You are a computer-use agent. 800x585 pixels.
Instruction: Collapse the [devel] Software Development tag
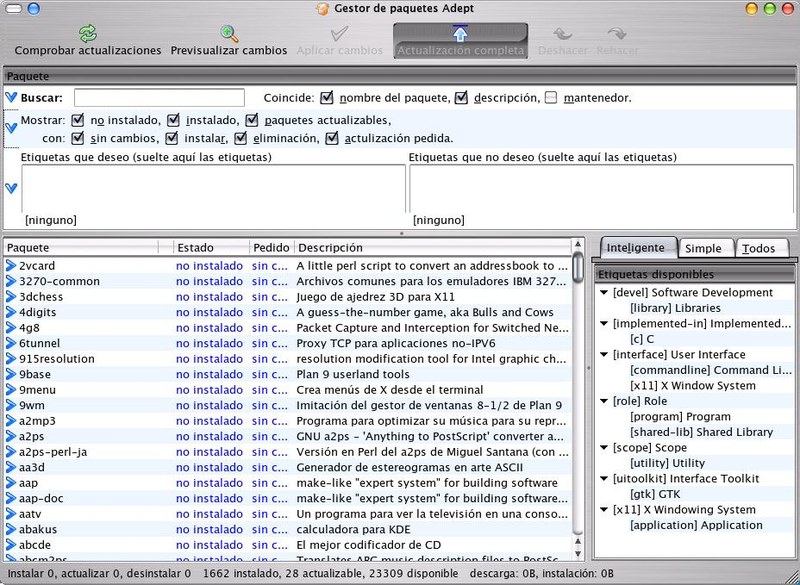605,293
